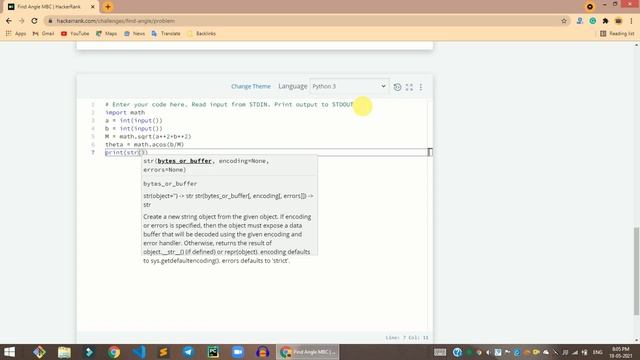Open the Extensions puzzle-piece menu
Viewport: 640px width, 360px height.
click(605, 21)
